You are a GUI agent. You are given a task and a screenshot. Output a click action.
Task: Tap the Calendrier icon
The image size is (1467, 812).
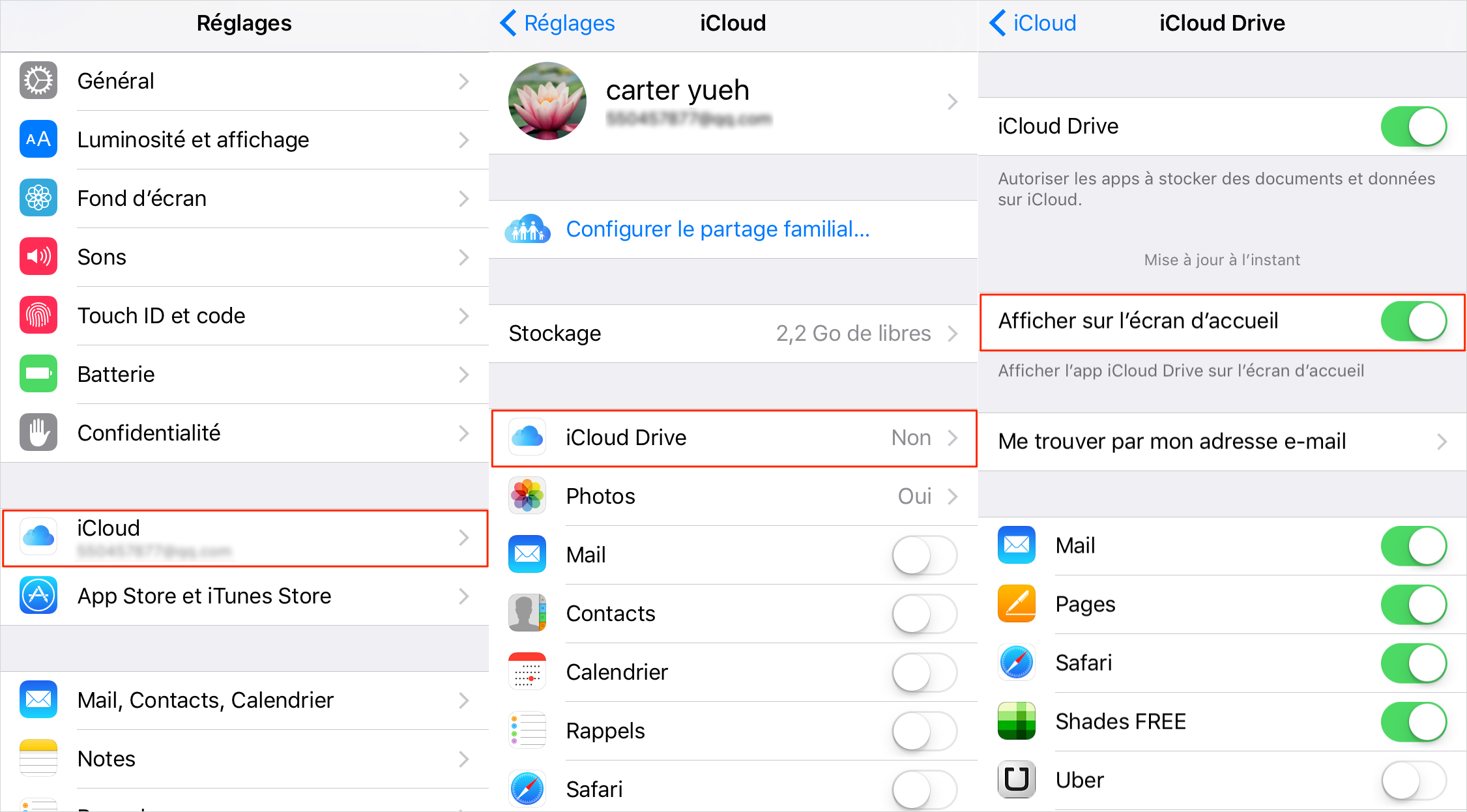[527, 672]
